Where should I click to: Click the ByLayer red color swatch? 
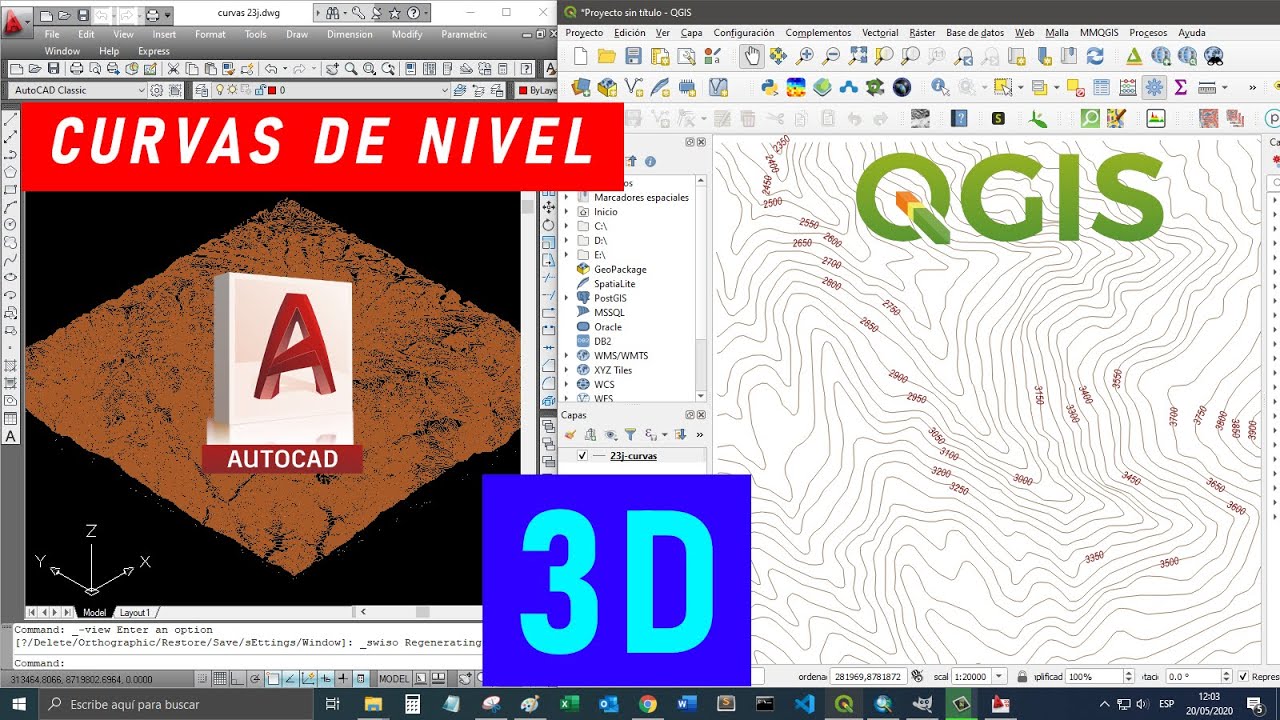(x=522, y=90)
